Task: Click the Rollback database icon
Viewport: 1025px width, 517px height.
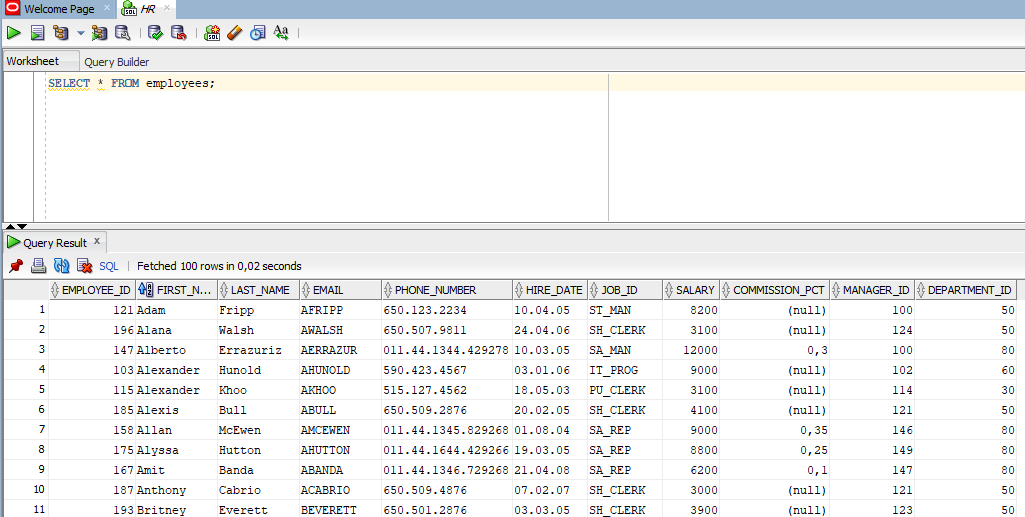Action: (178, 33)
